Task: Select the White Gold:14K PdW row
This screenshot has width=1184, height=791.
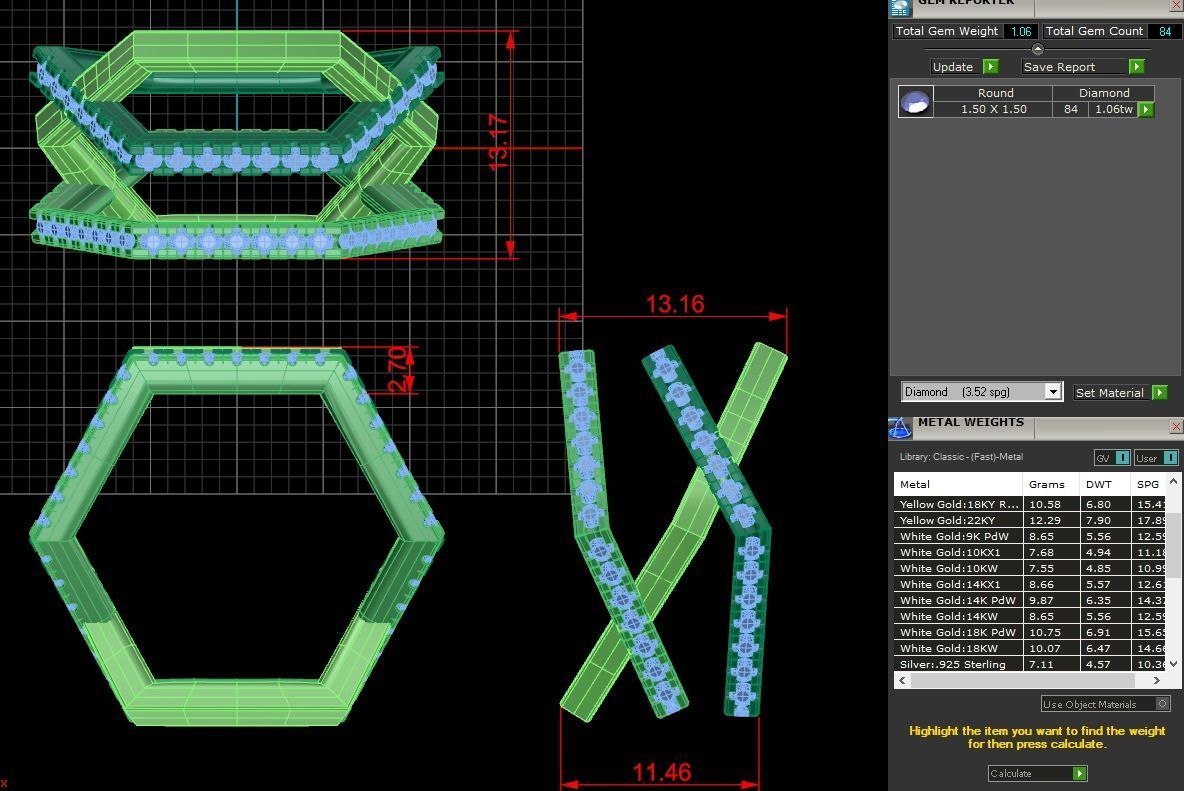Action: tap(1030, 600)
